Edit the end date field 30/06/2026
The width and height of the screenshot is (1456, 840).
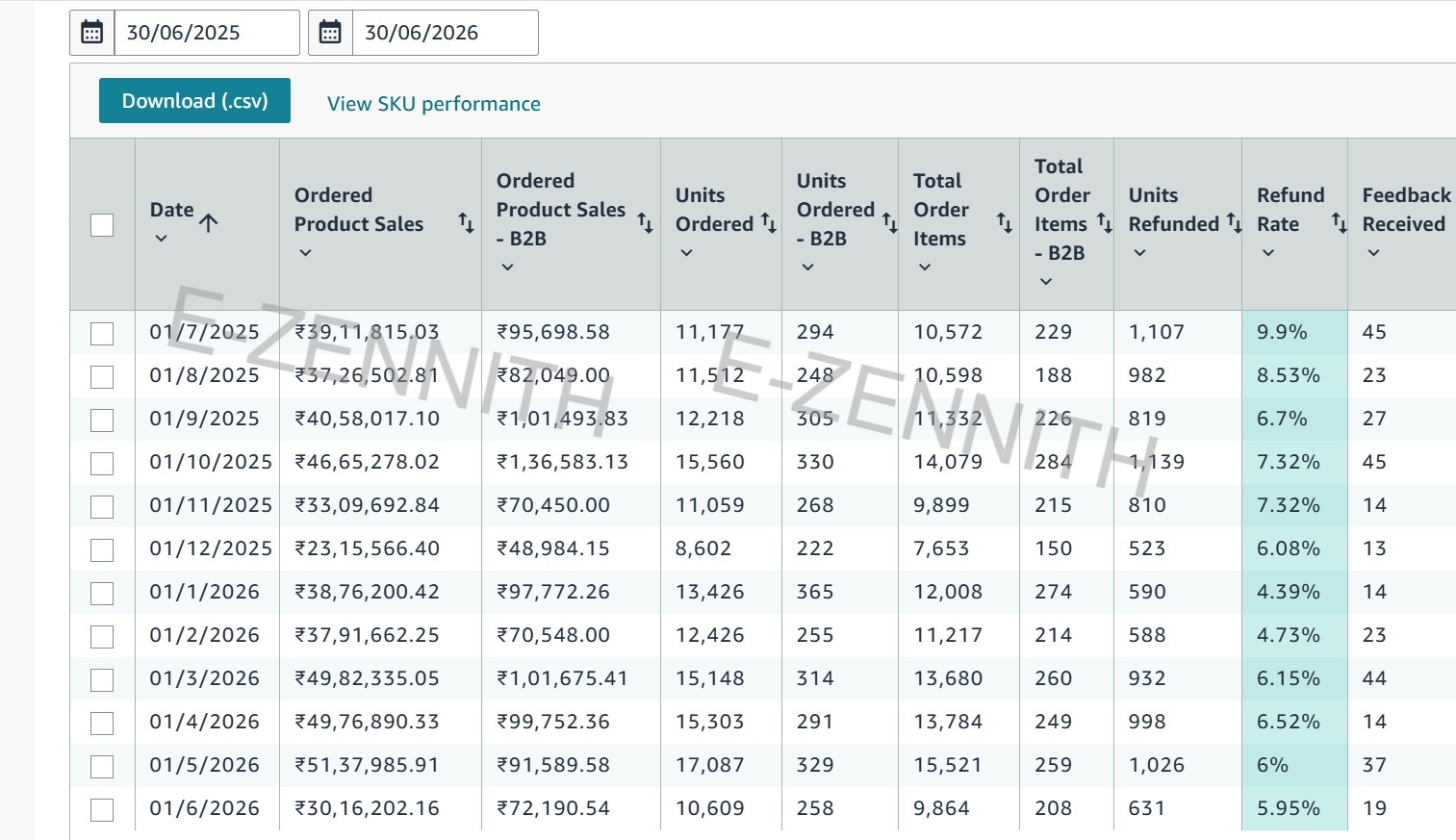[x=445, y=33]
